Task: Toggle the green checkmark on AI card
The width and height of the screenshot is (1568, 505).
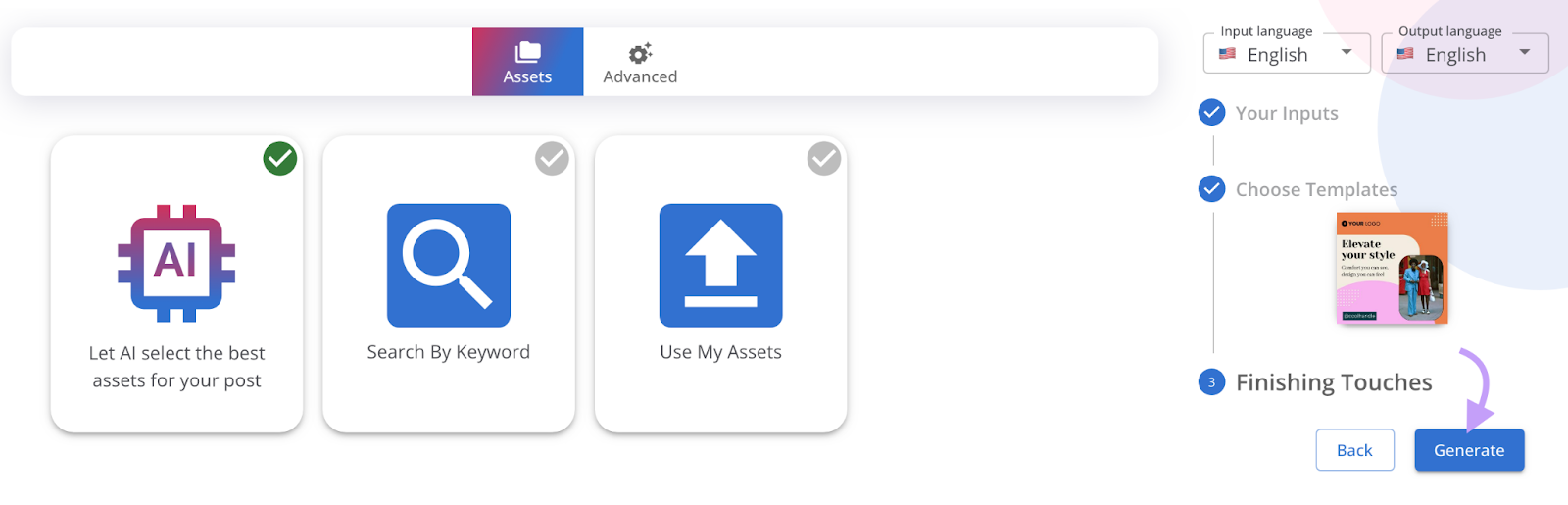Action: [280, 158]
